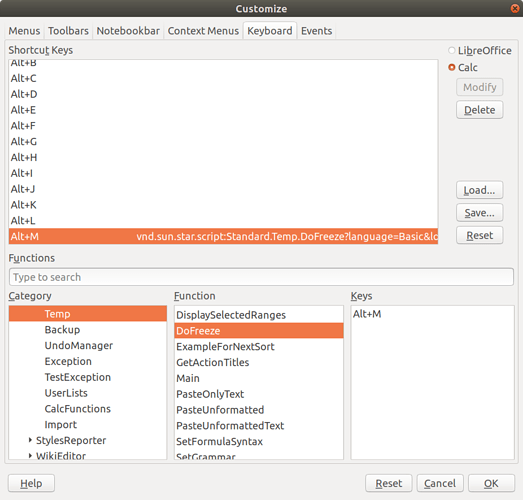Choose the PasteOnlyText function

259,394
